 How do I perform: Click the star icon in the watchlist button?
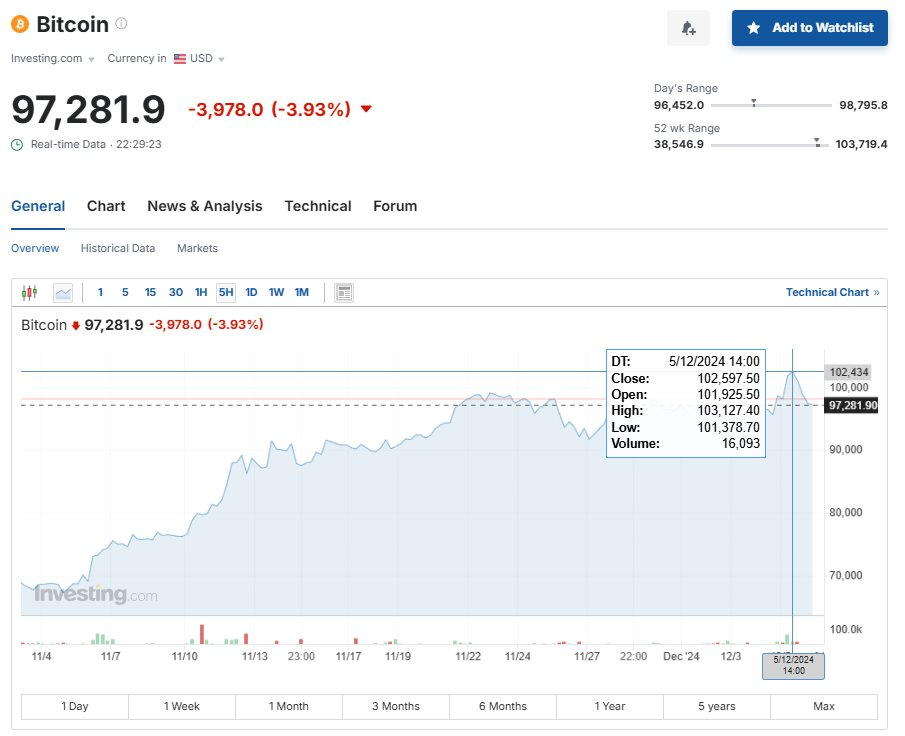(753, 28)
